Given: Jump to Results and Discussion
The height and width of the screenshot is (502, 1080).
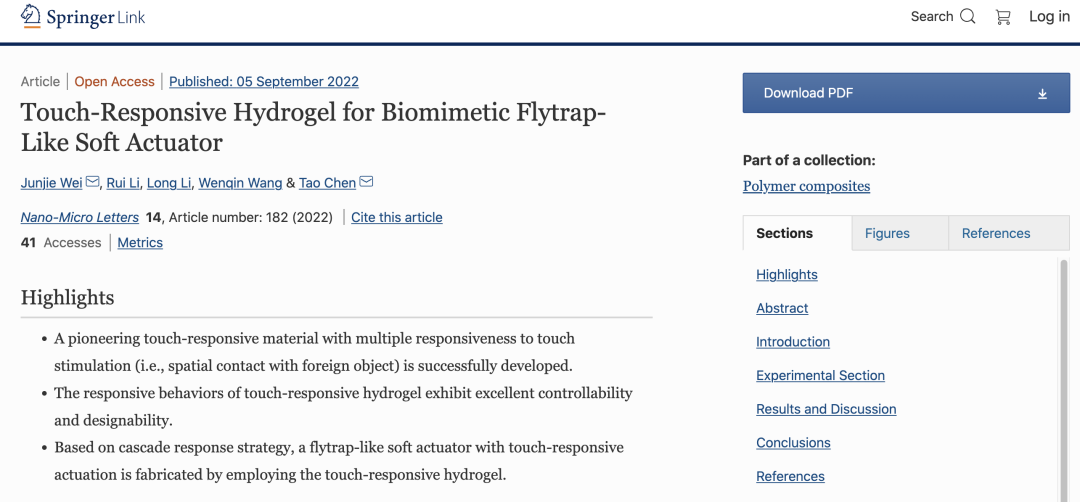Looking at the screenshot, I should point(826,409).
